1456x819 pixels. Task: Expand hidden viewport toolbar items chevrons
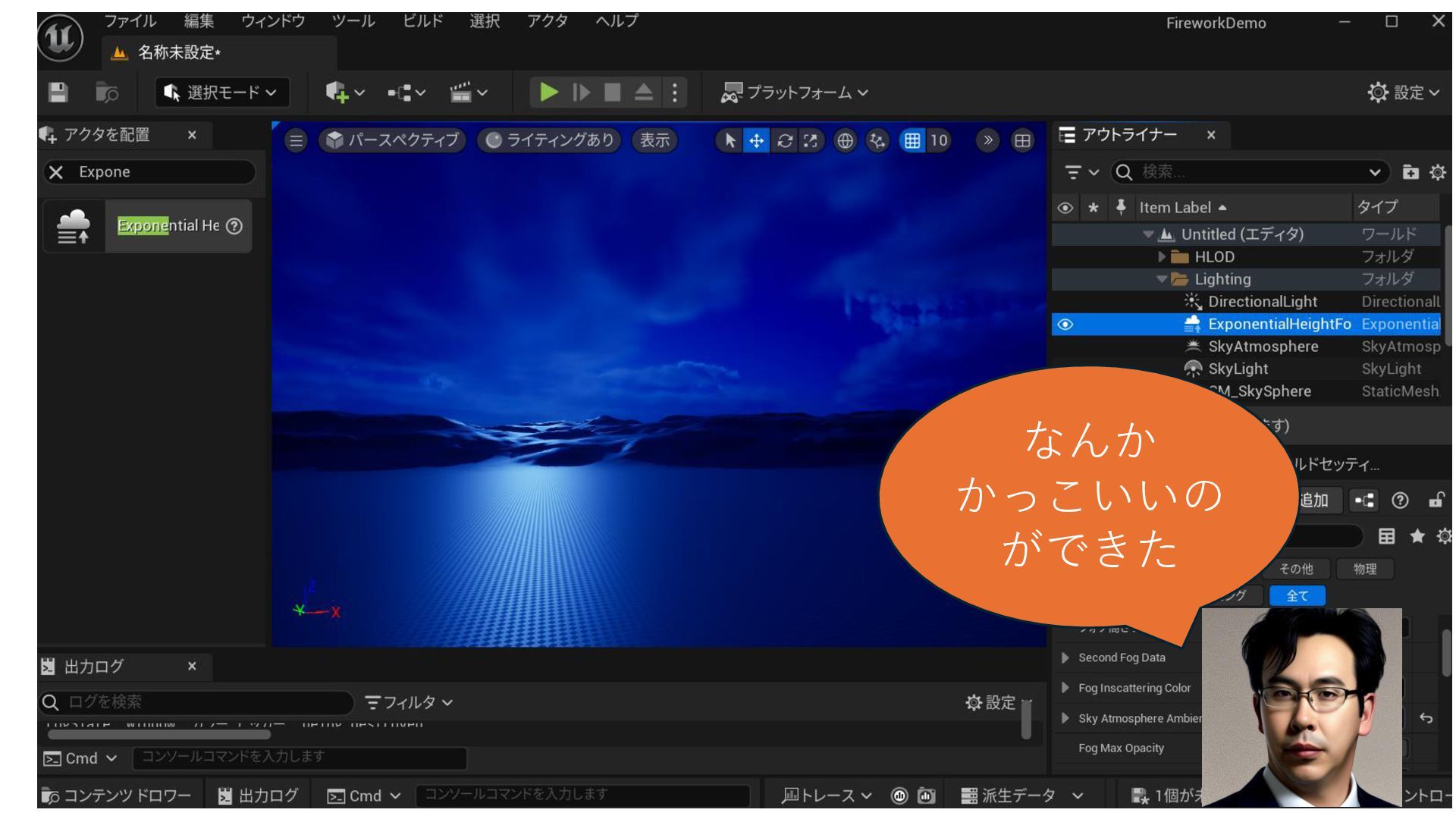point(987,140)
